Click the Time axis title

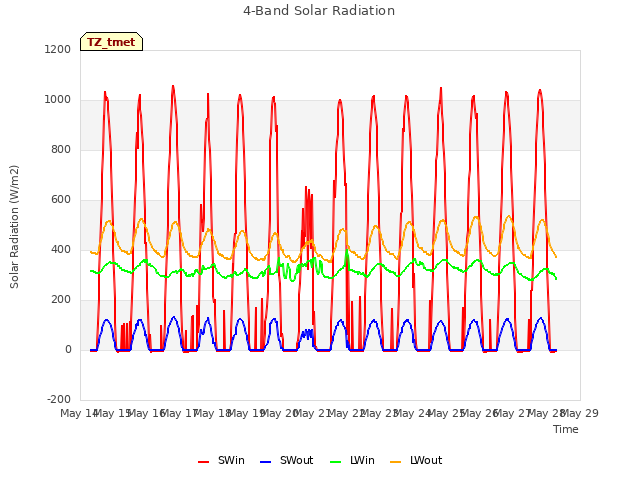click(566, 429)
